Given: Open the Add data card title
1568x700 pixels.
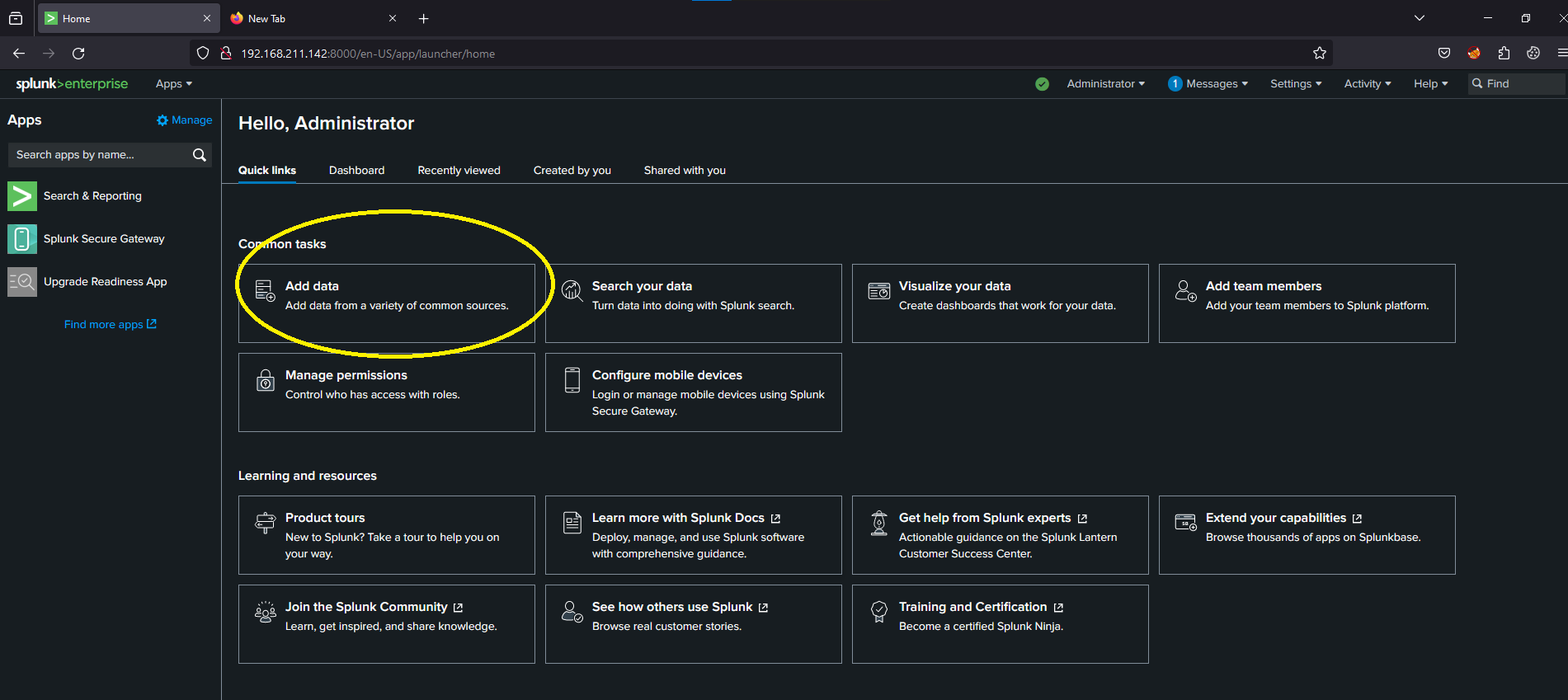Looking at the screenshot, I should tap(312, 286).
